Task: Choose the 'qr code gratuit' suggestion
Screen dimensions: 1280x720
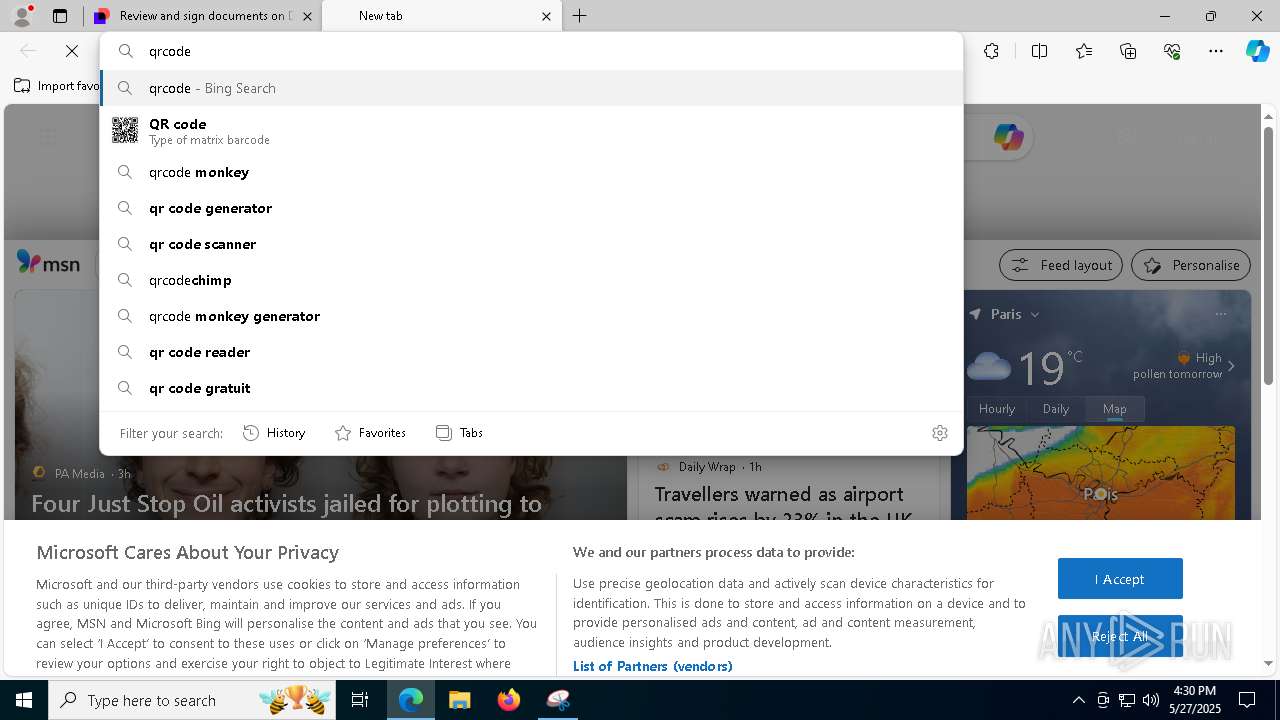Action: point(531,388)
